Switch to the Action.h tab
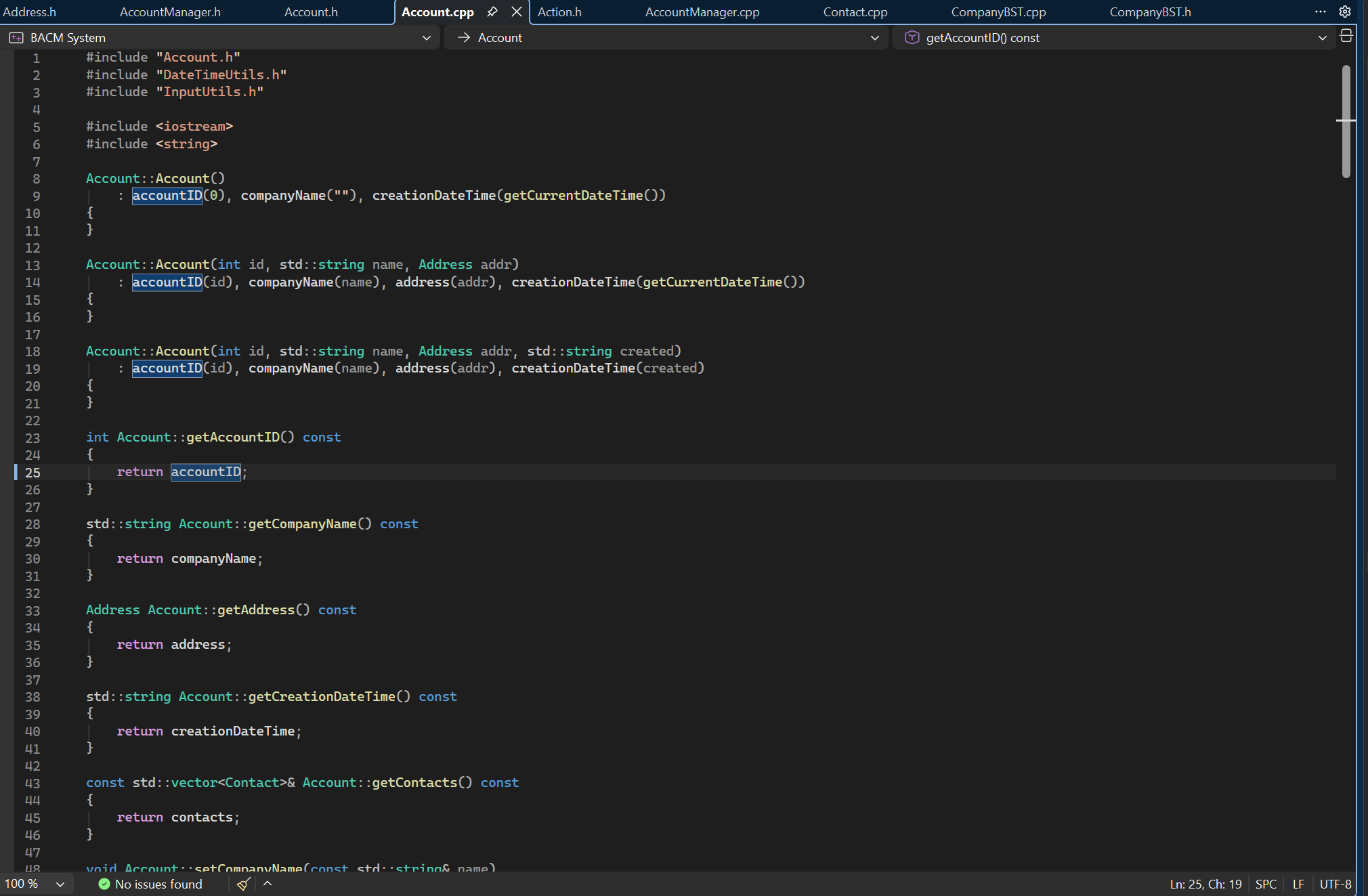 point(559,12)
